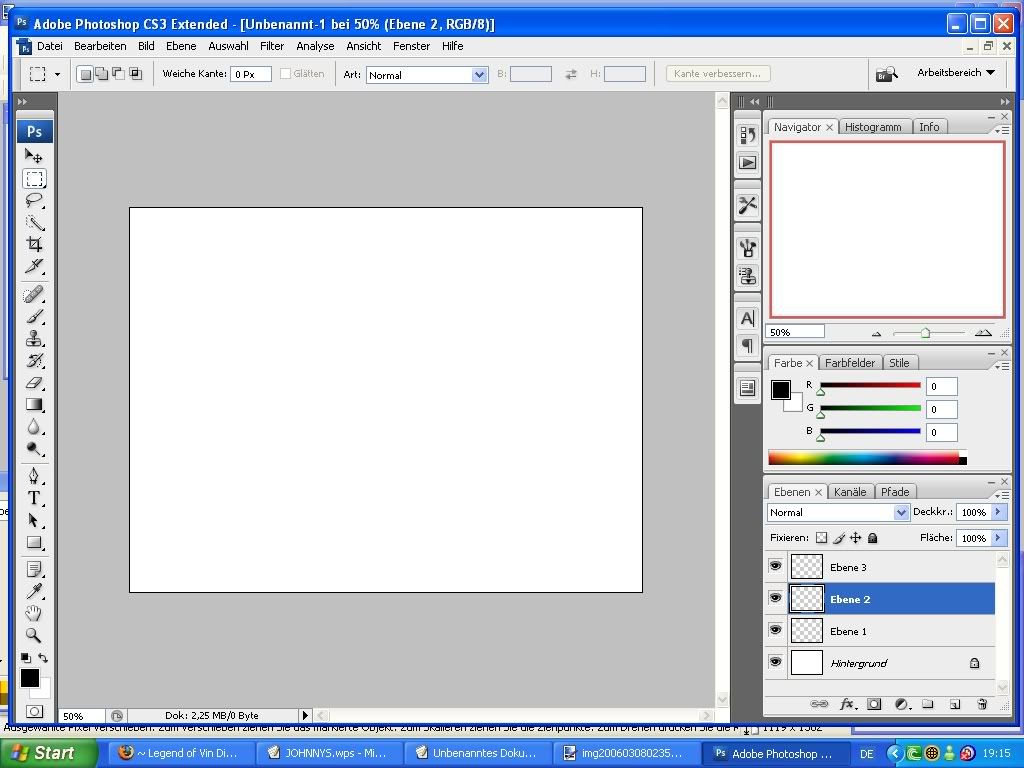Select the Blur tool
This screenshot has width=1024, height=768.
34,427
